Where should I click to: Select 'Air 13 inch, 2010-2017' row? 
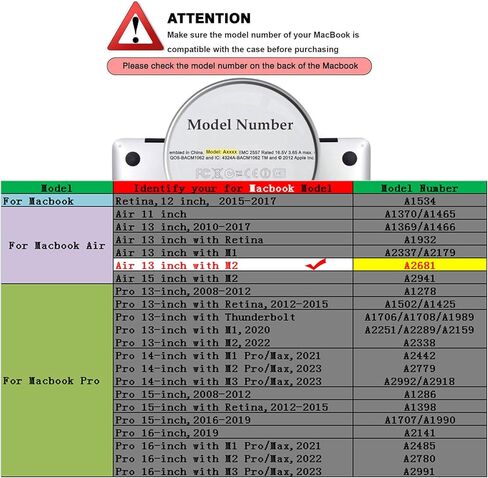[233, 227]
